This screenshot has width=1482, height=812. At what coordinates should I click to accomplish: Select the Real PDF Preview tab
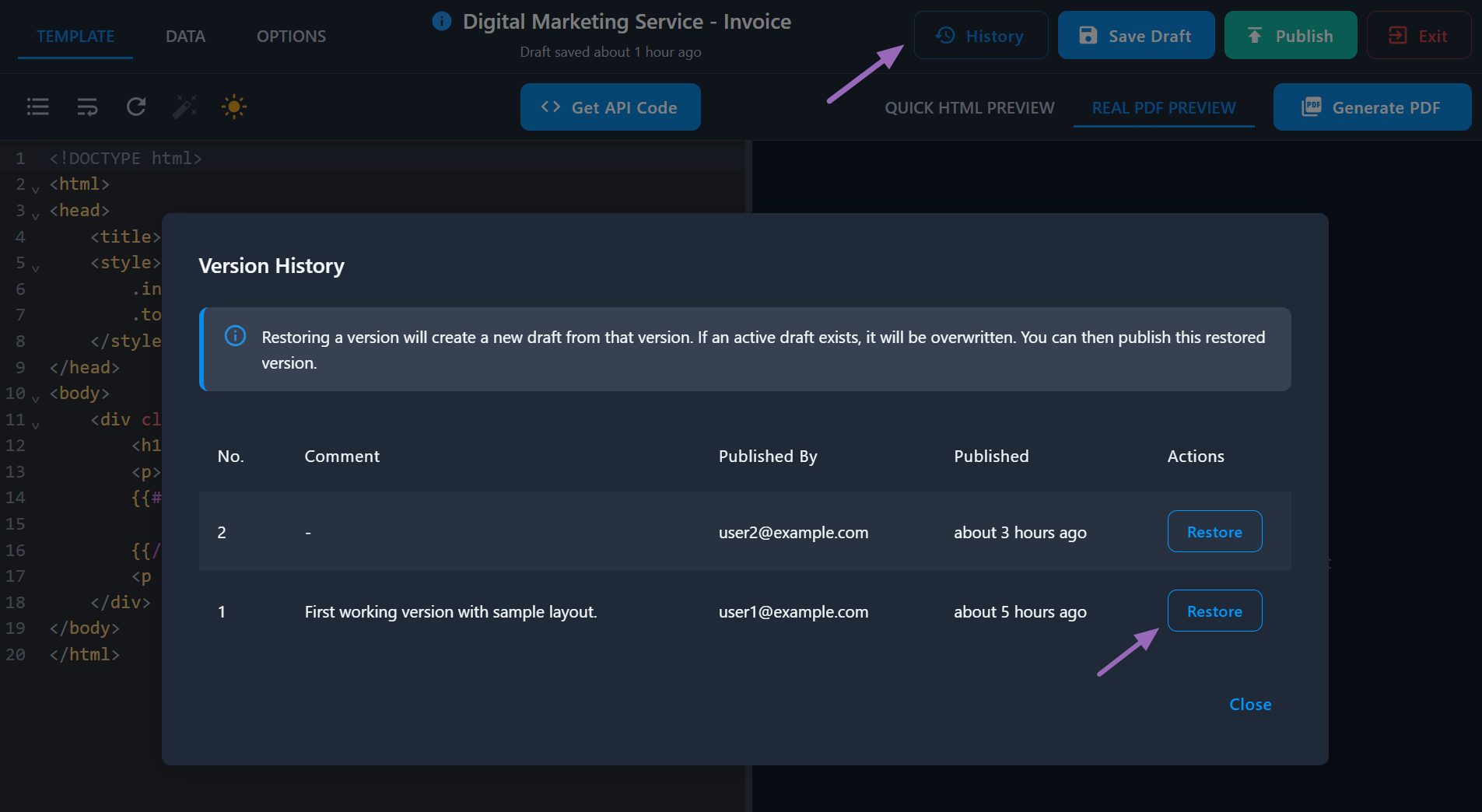coord(1163,107)
